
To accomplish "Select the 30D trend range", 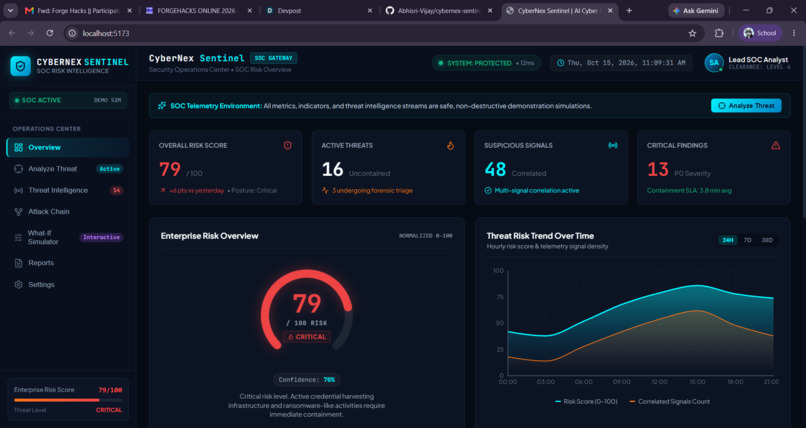I will [x=767, y=240].
